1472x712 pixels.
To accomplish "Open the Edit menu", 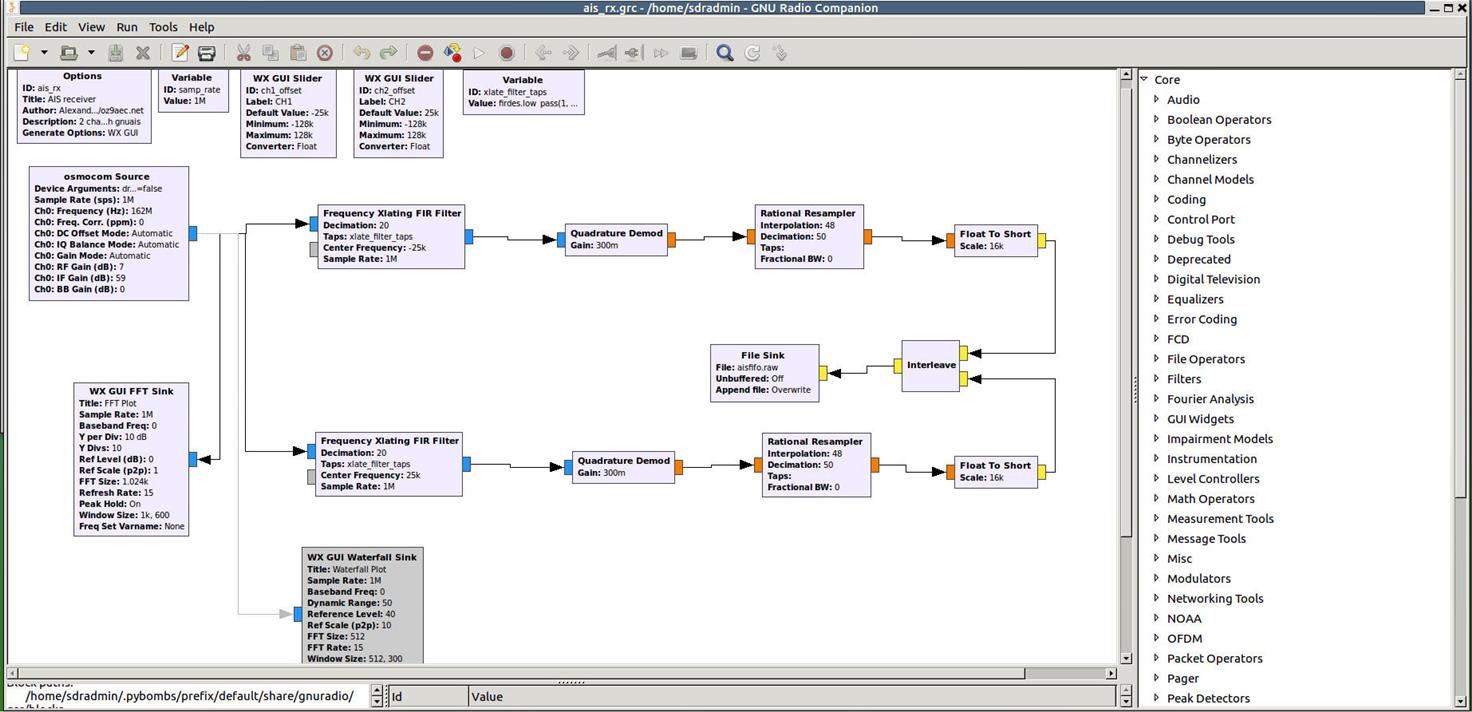I will point(56,27).
